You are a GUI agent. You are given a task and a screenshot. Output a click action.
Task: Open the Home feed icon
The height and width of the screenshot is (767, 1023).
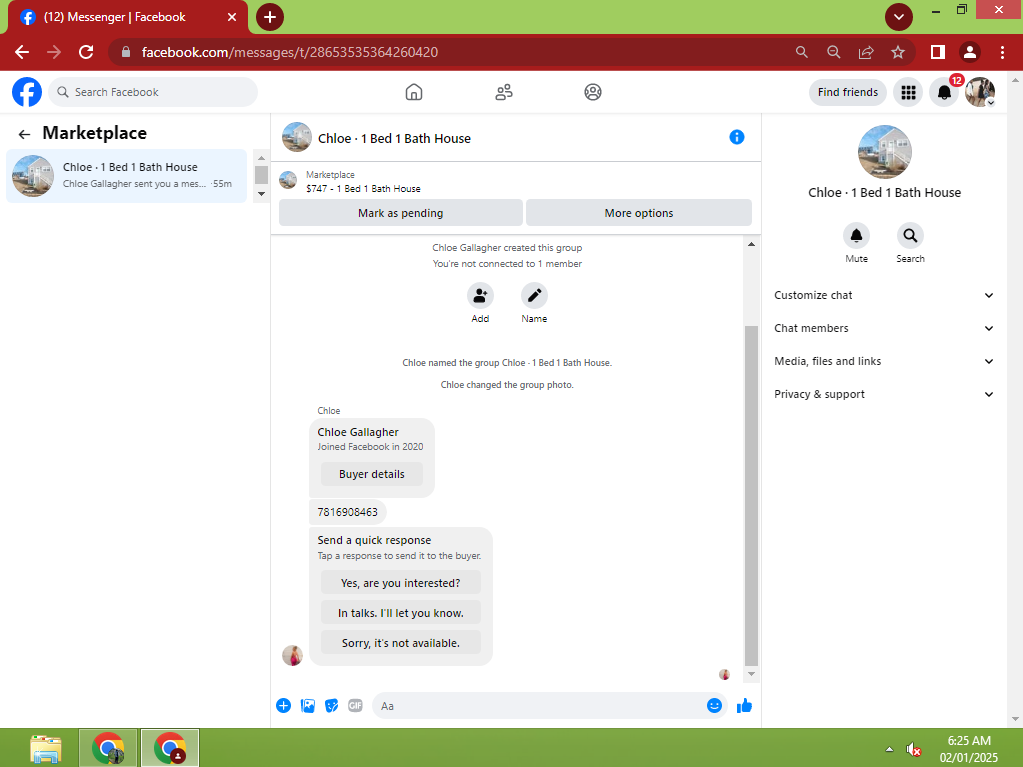pyautogui.click(x=414, y=92)
